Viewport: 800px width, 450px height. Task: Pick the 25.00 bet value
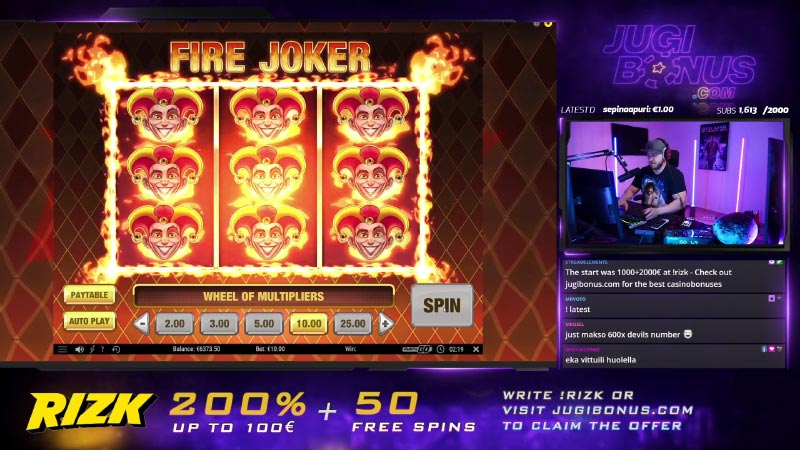pyautogui.click(x=353, y=323)
